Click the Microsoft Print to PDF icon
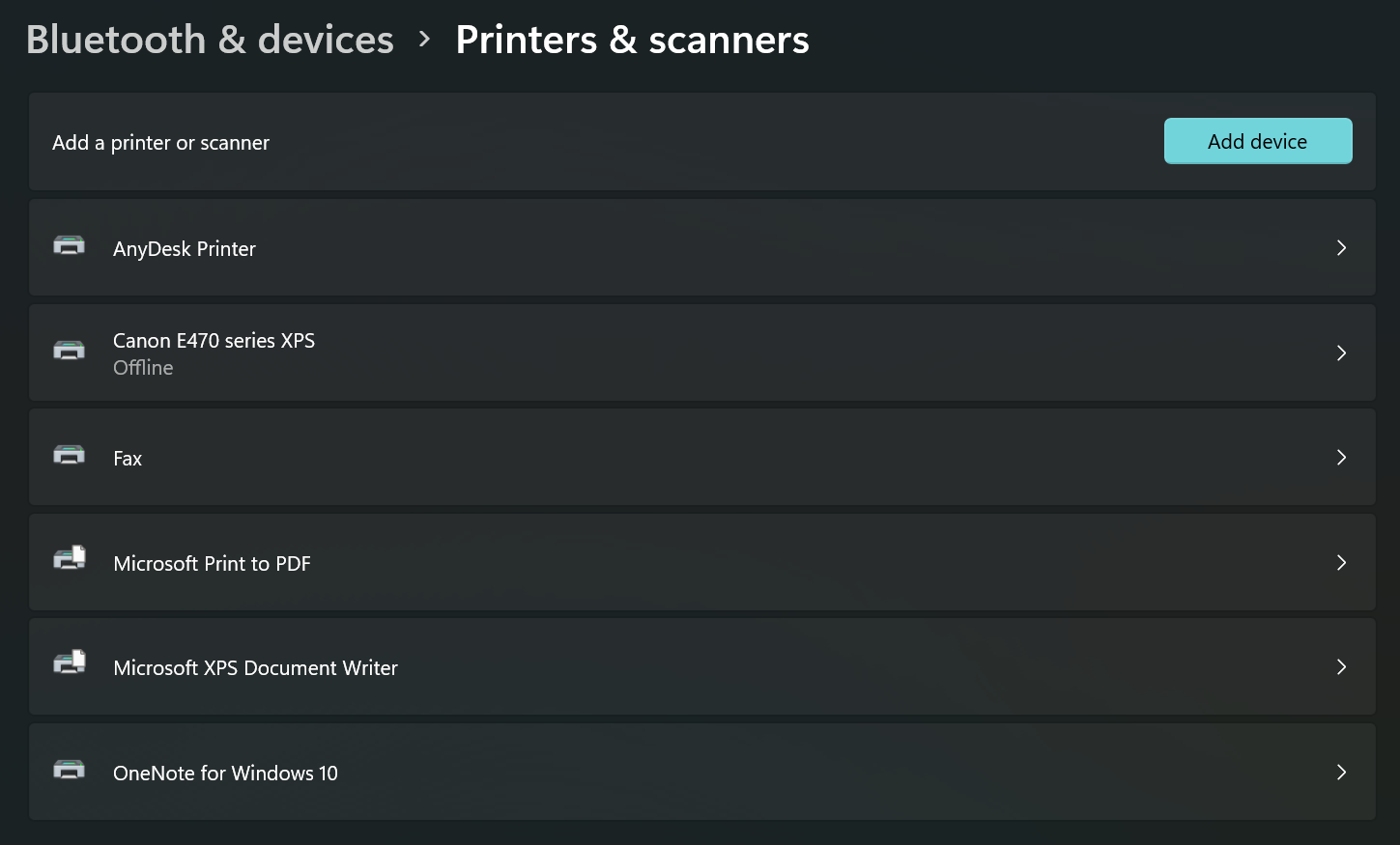The image size is (1400, 845). click(x=69, y=559)
